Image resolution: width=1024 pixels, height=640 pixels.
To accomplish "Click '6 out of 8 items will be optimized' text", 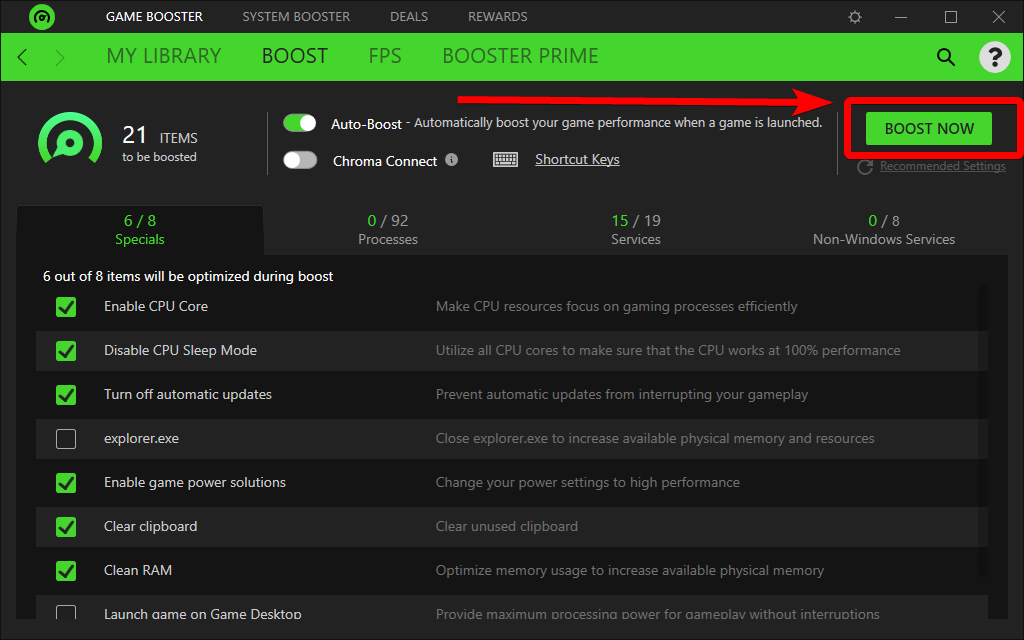I will point(188,276).
